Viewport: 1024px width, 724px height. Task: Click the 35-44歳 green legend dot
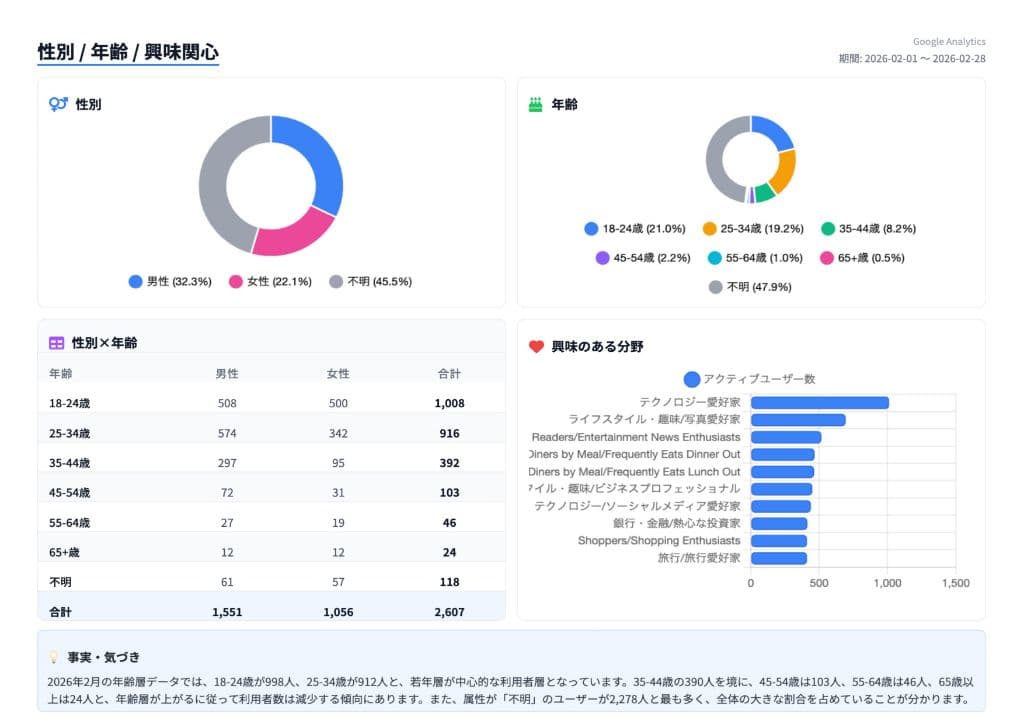(828, 229)
